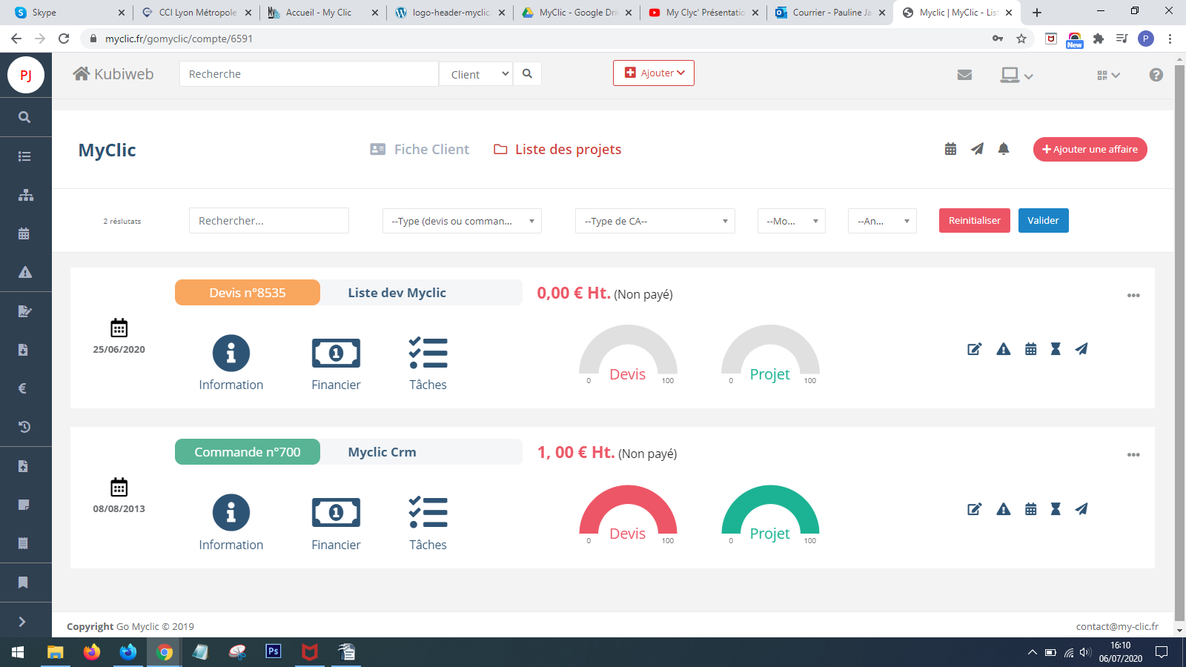Click the Reinitialiser button
1186x667 pixels.
[x=974, y=220]
